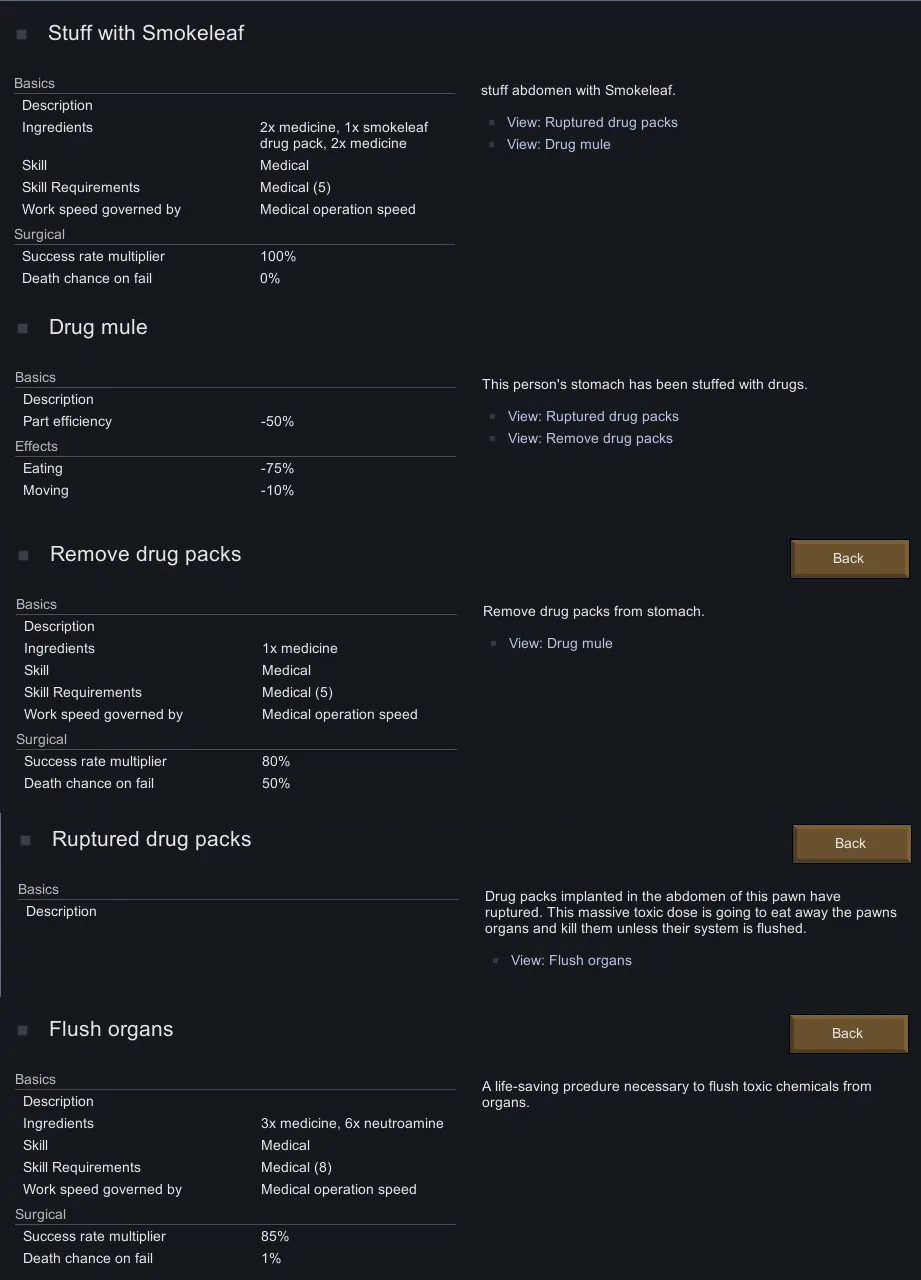The height and width of the screenshot is (1280, 921).
Task: Open Ruptured drug packs link under Smokeleaf description
Action: tap(592, 122)
